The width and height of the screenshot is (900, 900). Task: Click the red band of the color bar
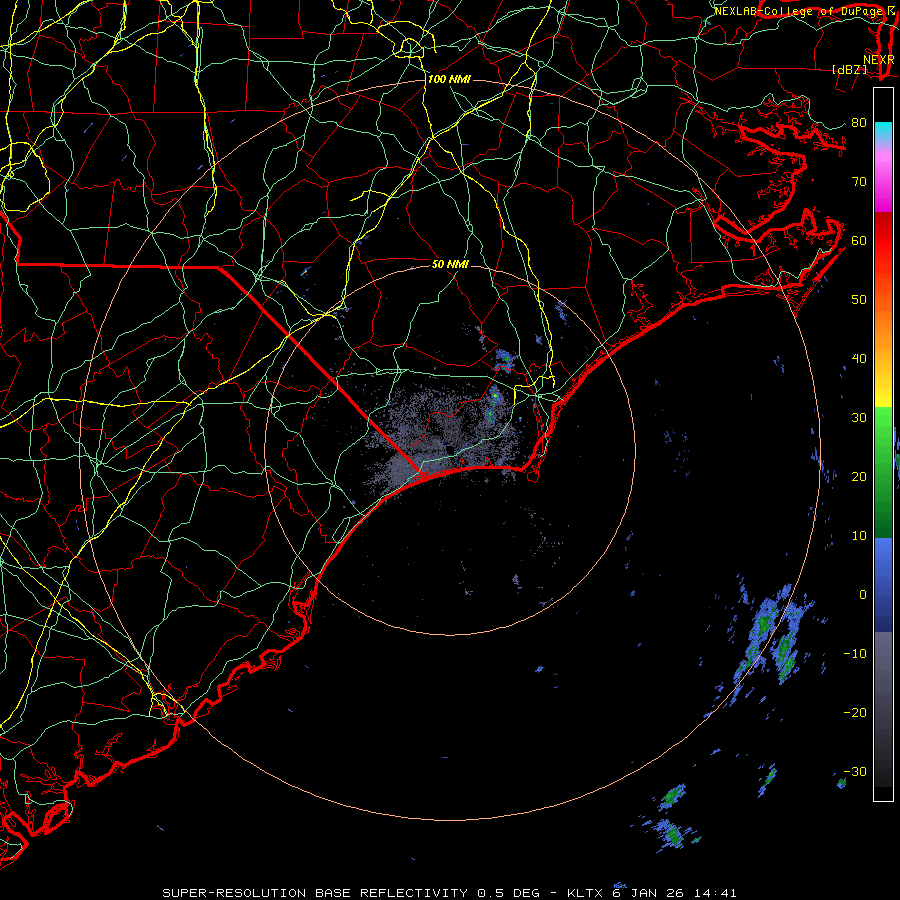tap(883, 241)
